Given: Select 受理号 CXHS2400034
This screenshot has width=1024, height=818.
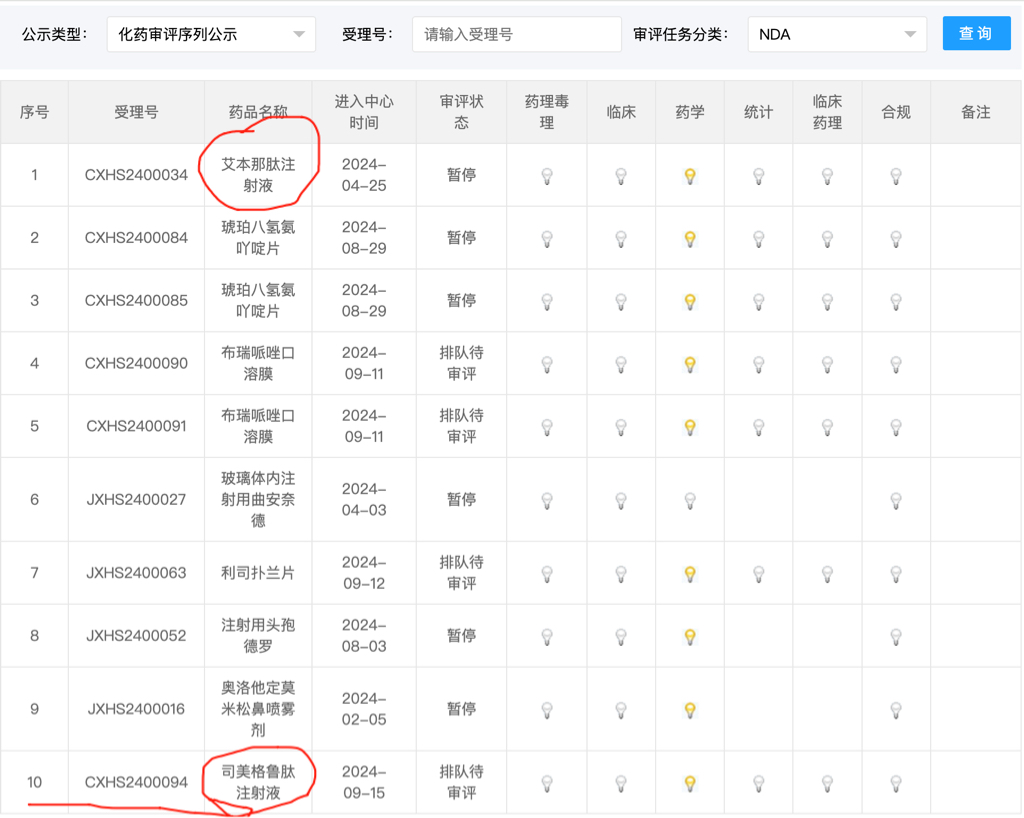Looking at the screenshot, I should [x=136, y=175].
